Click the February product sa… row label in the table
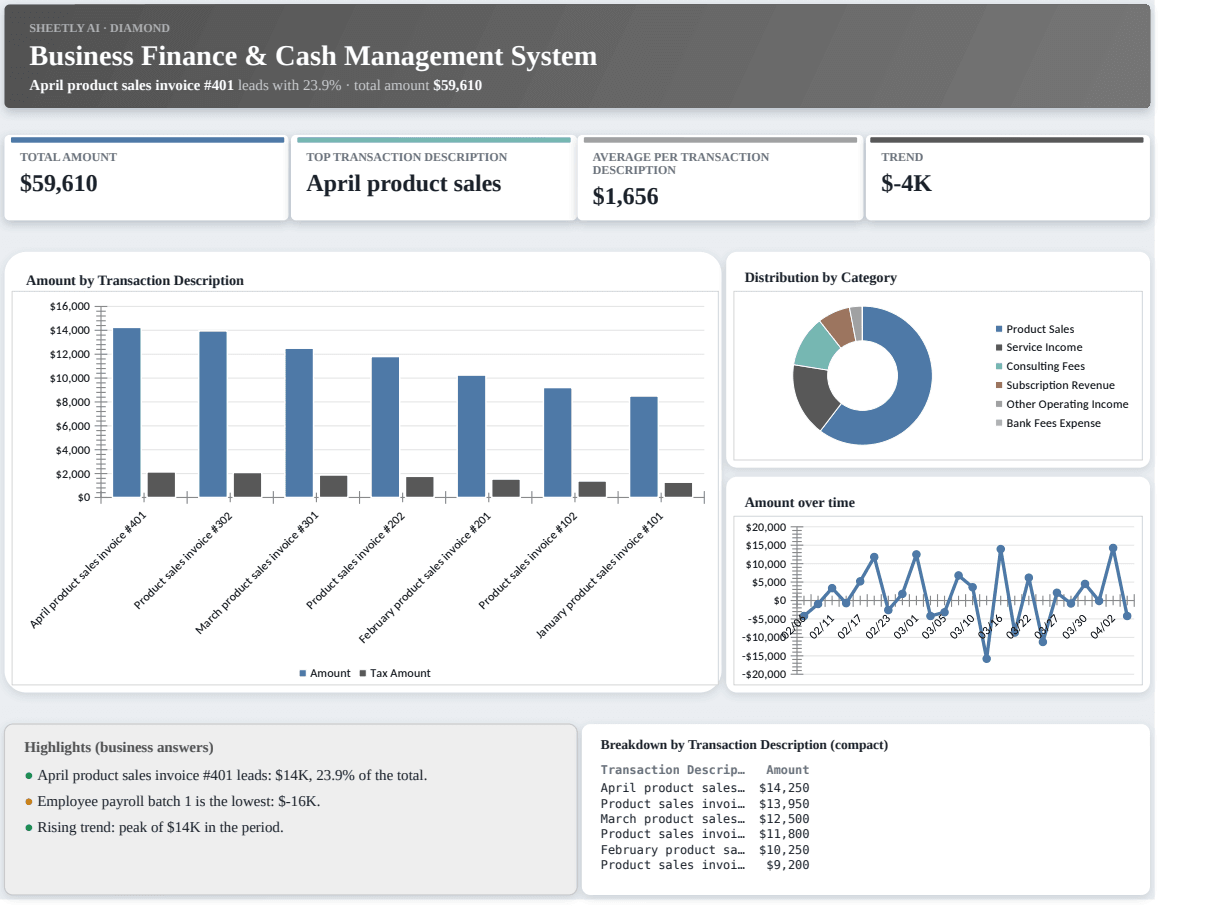 [x=673, y=850]
